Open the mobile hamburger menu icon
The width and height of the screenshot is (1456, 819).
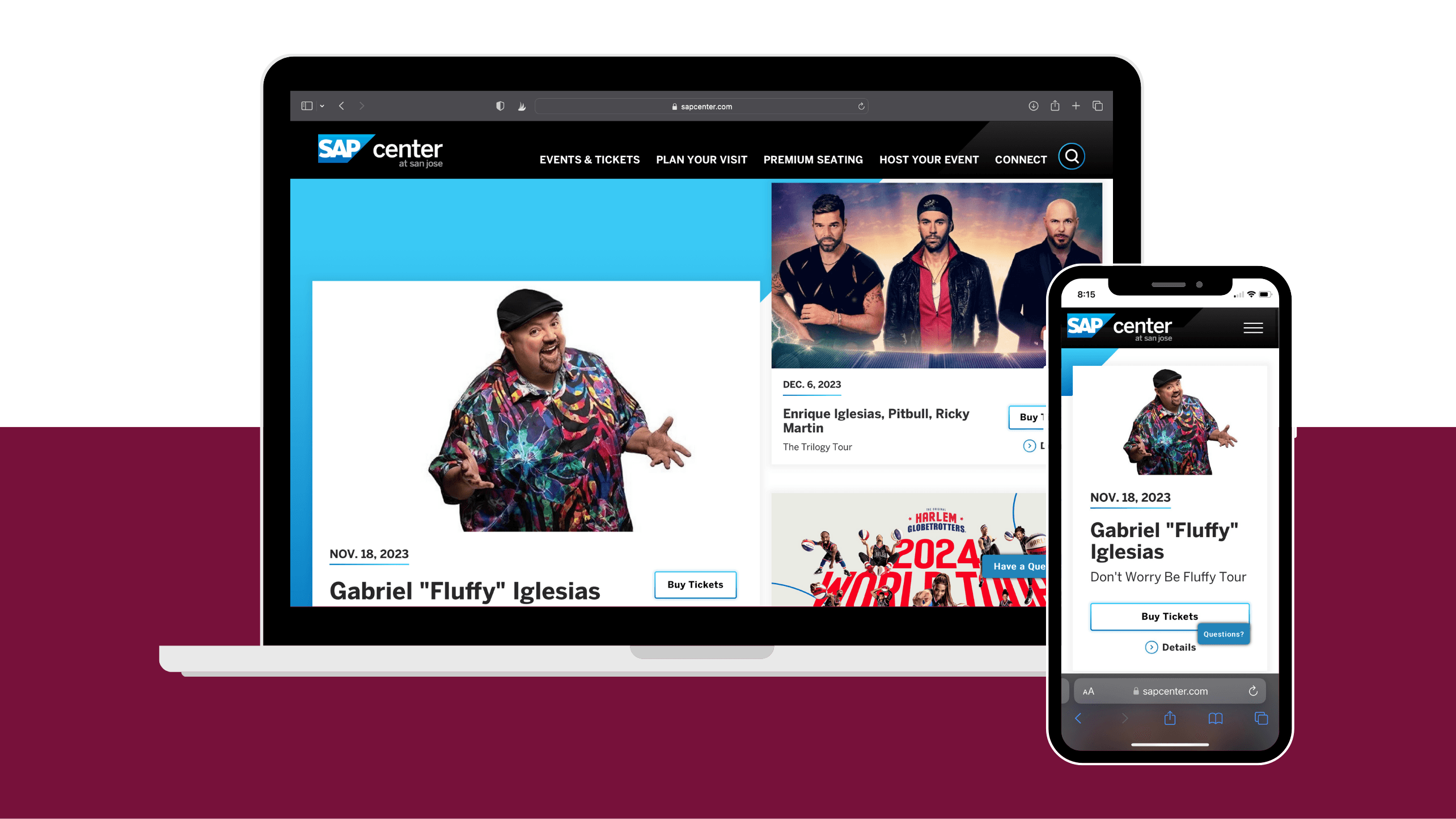pos(1253,328)
